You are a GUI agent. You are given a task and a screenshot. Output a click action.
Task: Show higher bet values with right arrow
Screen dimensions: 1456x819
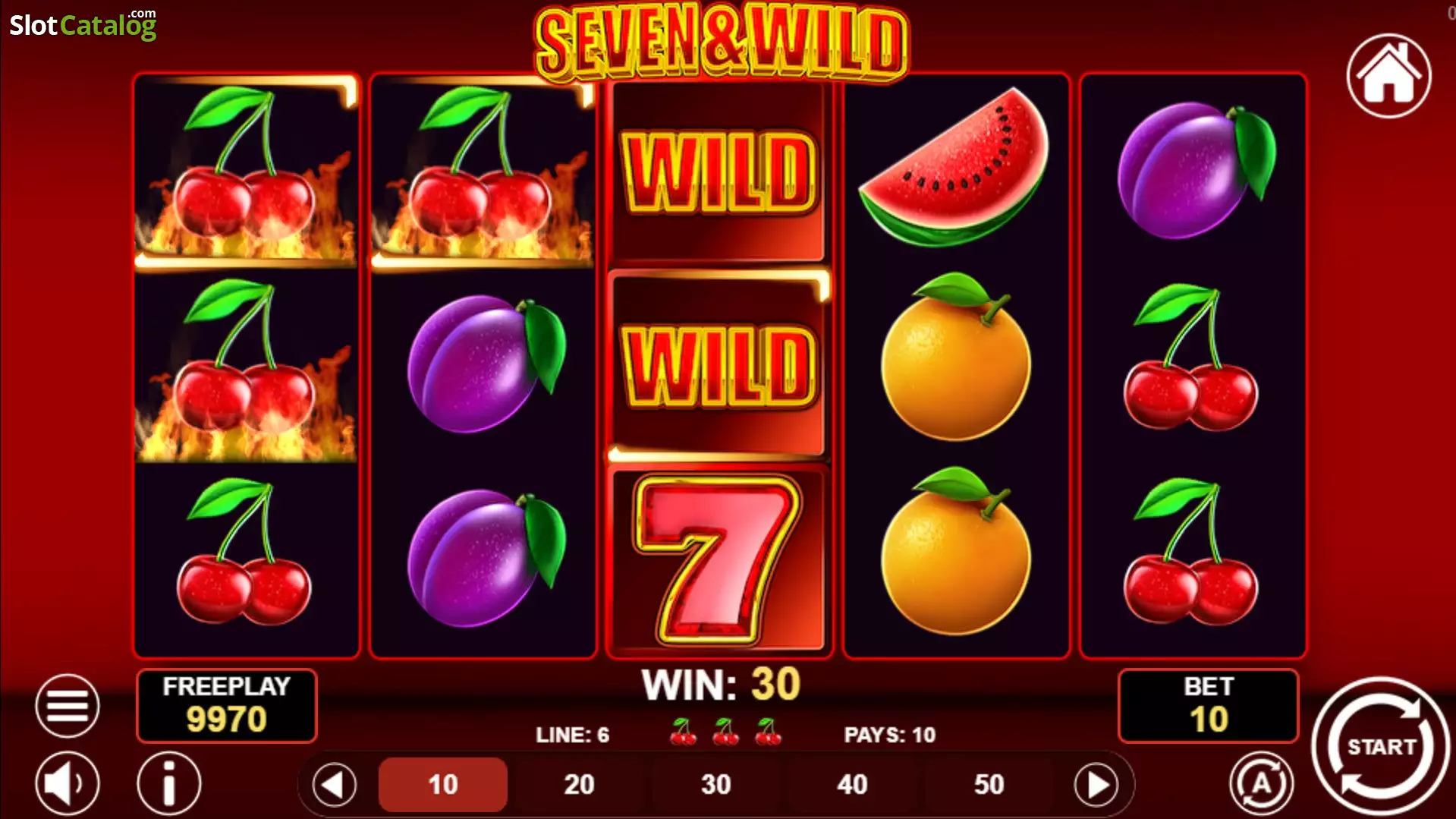pyautogui.click(x=1096, y=785)
